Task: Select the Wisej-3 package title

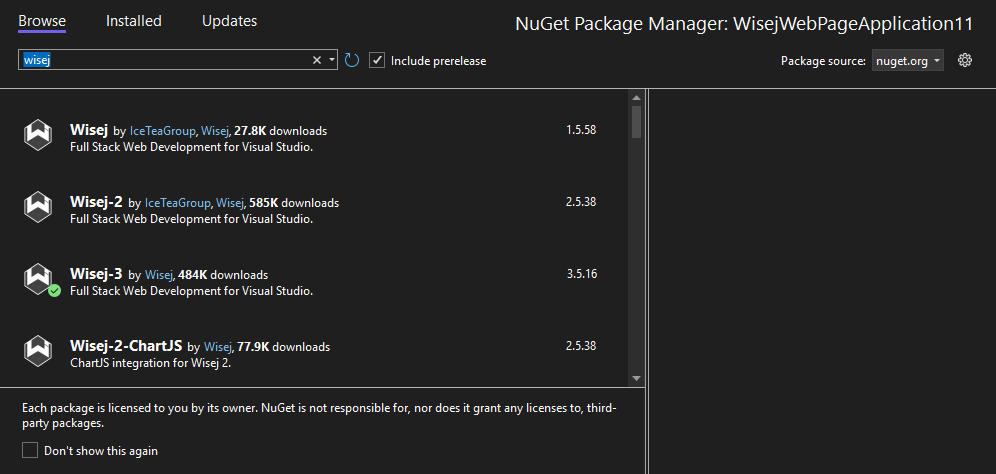Action: (x=97, y=274)
